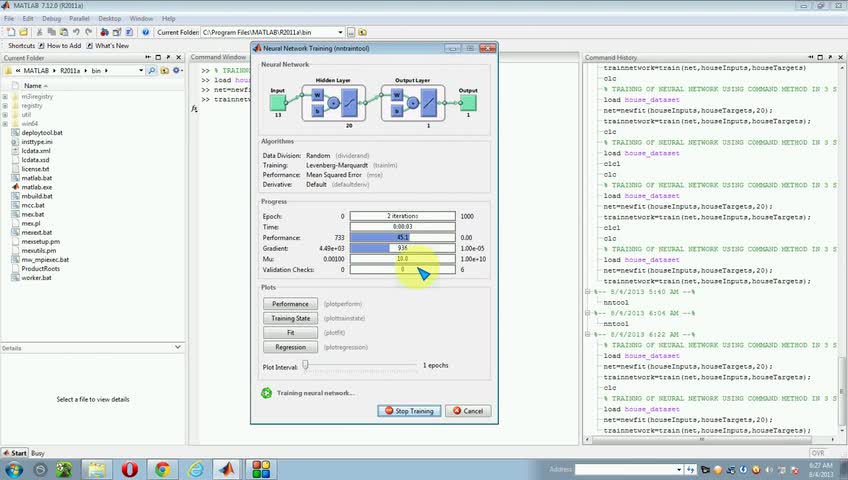Image resolution: width=848 pixels, height=480 pixels.
Task: Open the File menu
Action: point(9,18)
